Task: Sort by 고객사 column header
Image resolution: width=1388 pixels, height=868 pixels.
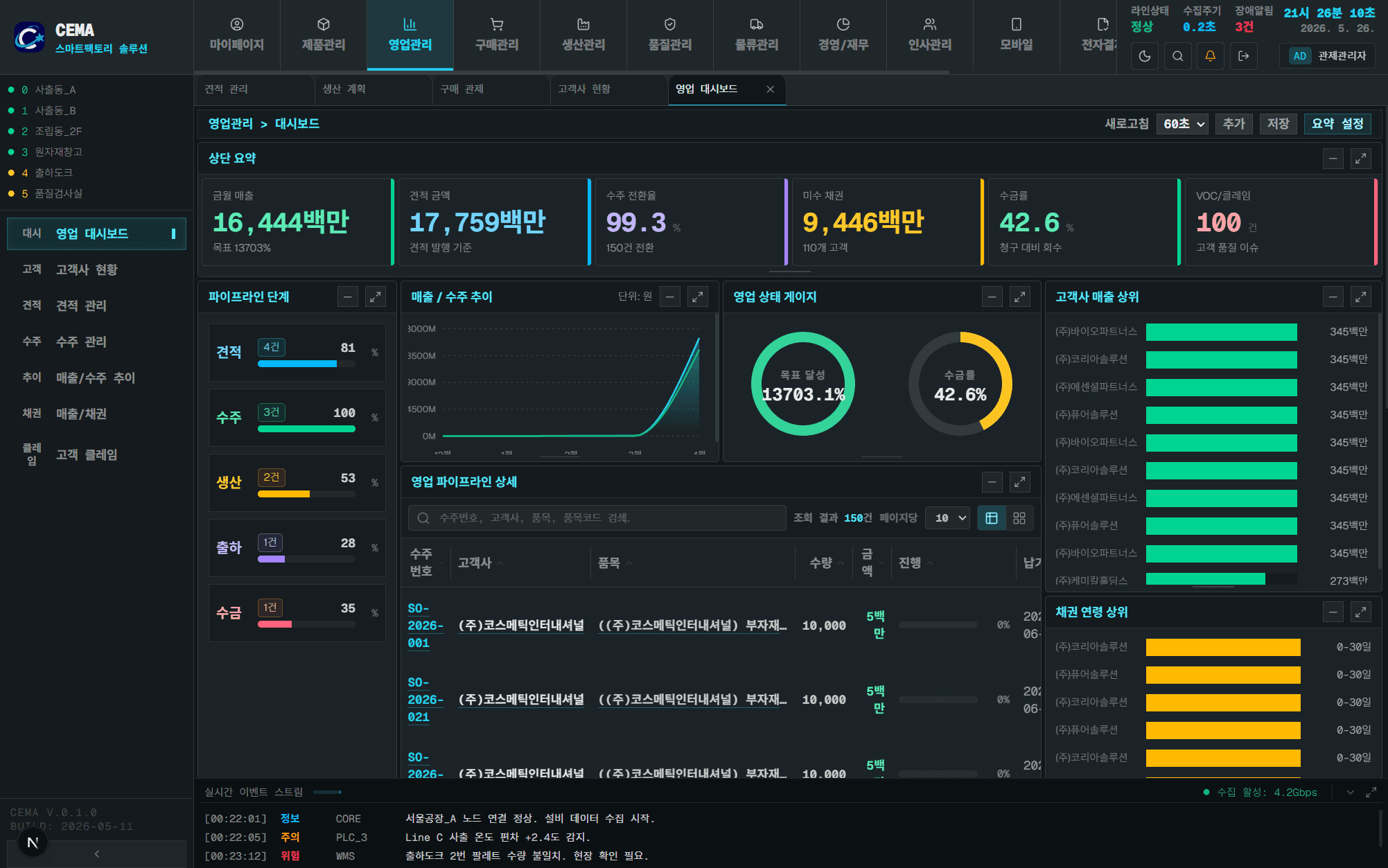Action: click(x=480, y=563)
